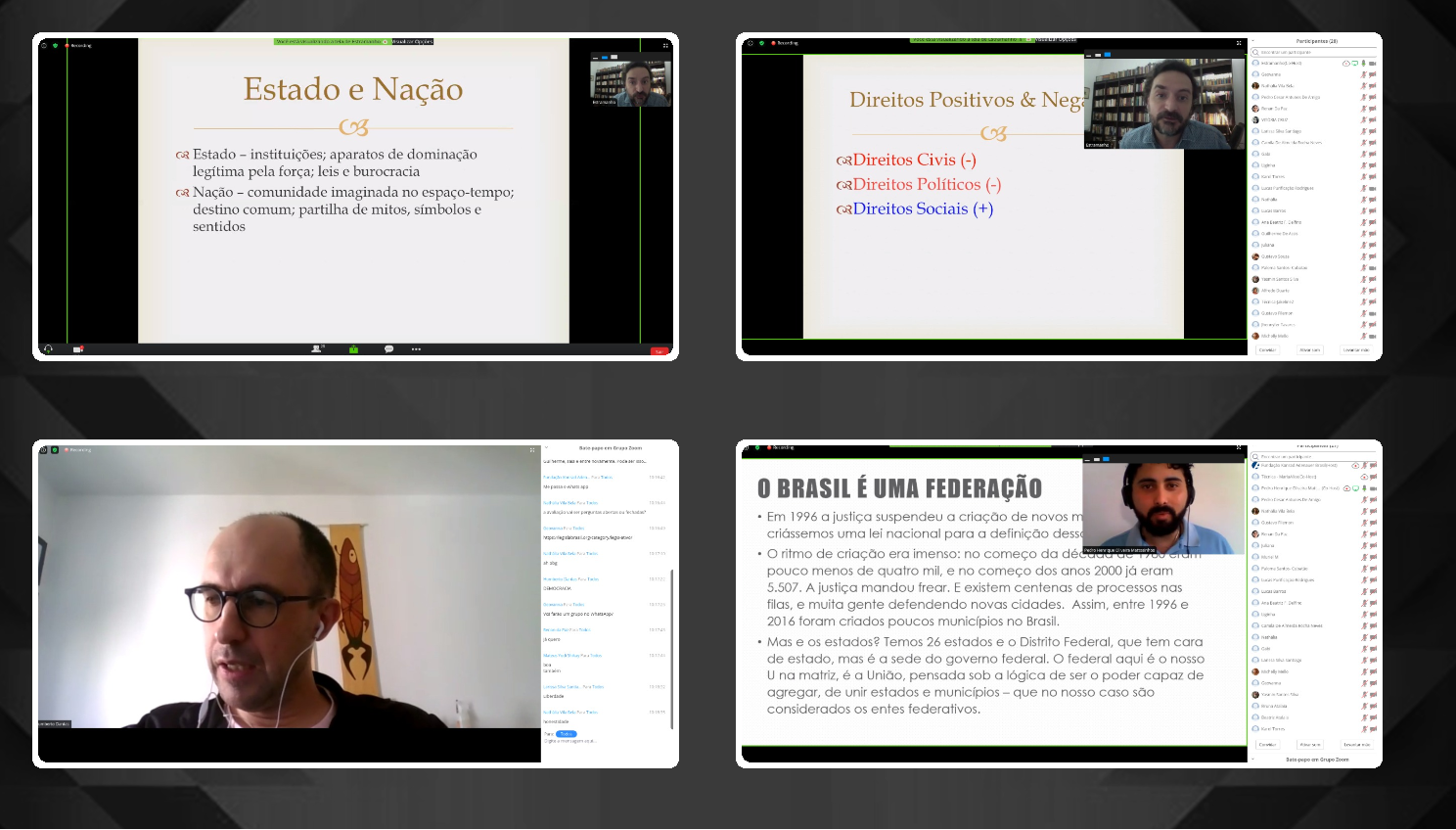Click participant search field beside Direitos Positivos slide

point(1314,52)
